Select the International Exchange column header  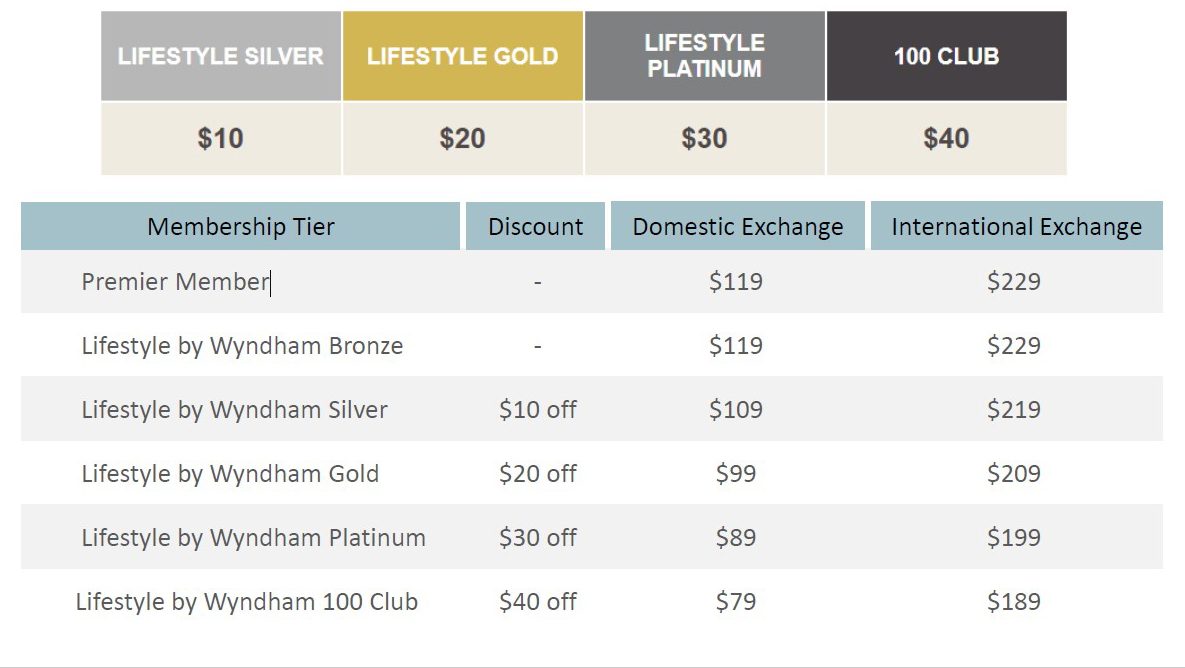pyautogui.click(x=1016, y=227)
